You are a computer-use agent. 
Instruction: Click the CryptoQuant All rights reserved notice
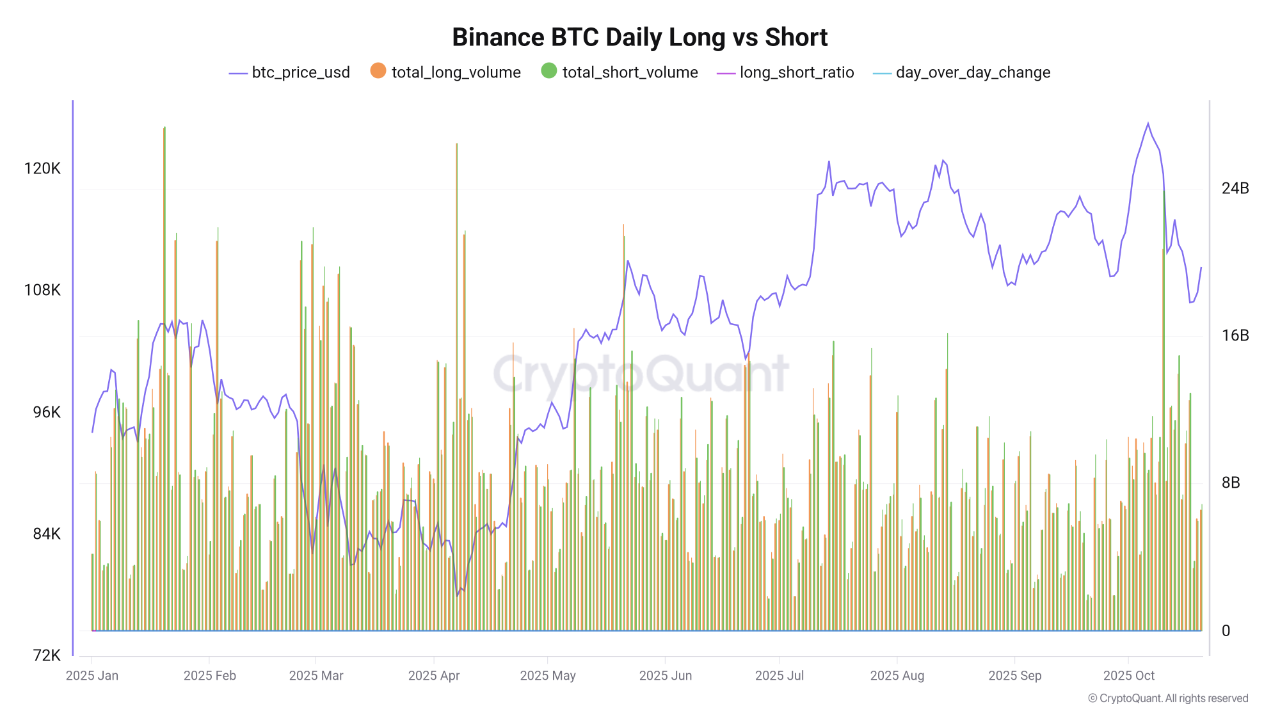click(1168, 698)
